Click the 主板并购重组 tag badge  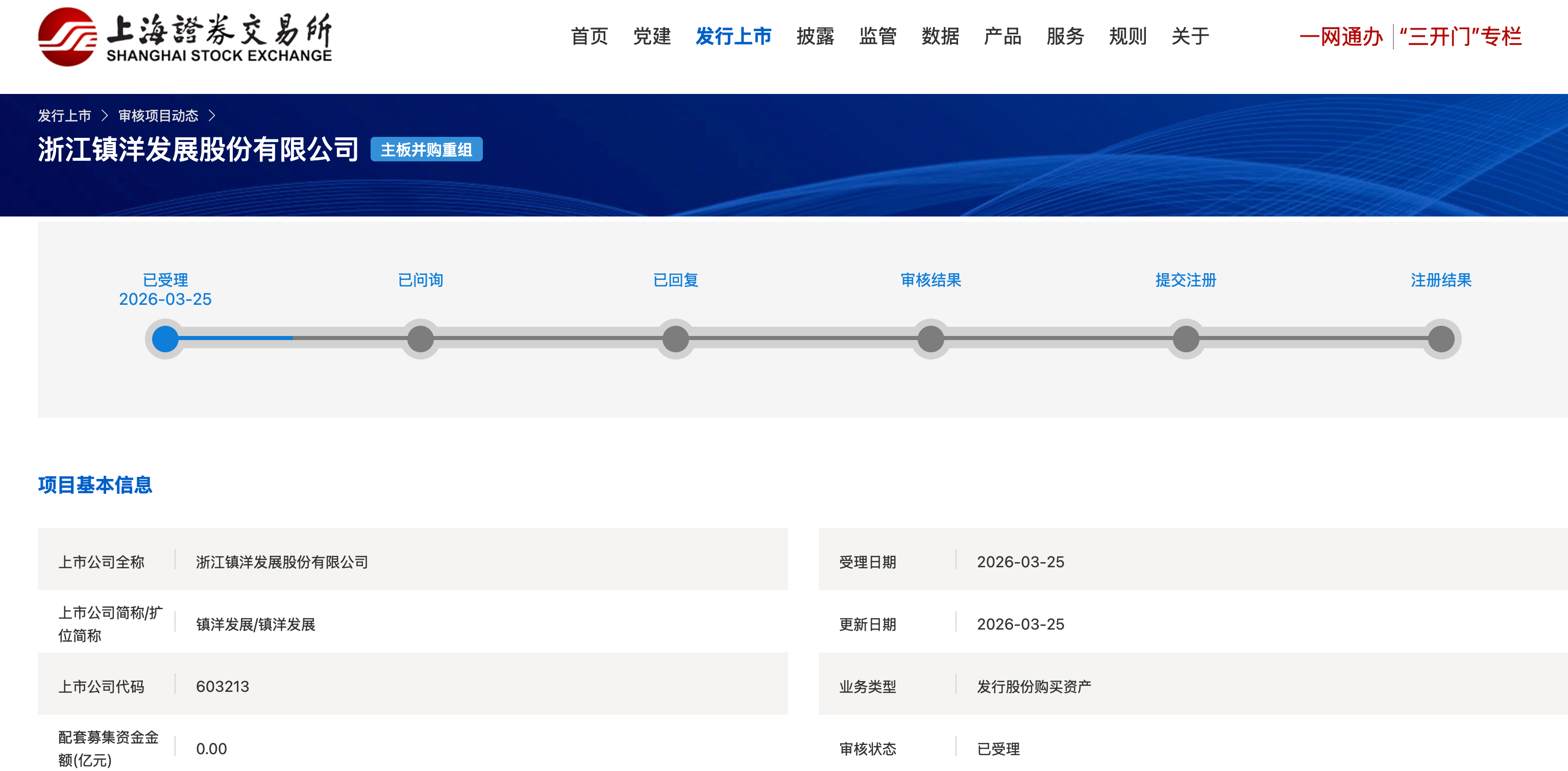point(426,150)
